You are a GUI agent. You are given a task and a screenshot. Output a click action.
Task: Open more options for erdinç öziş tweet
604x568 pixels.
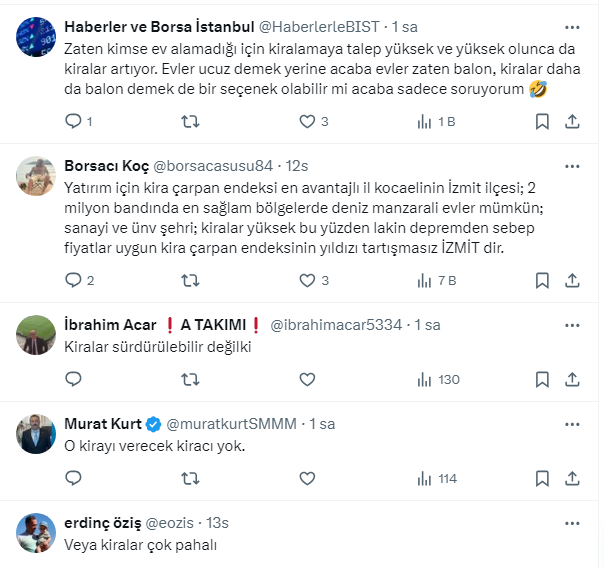tap(571, 523)
